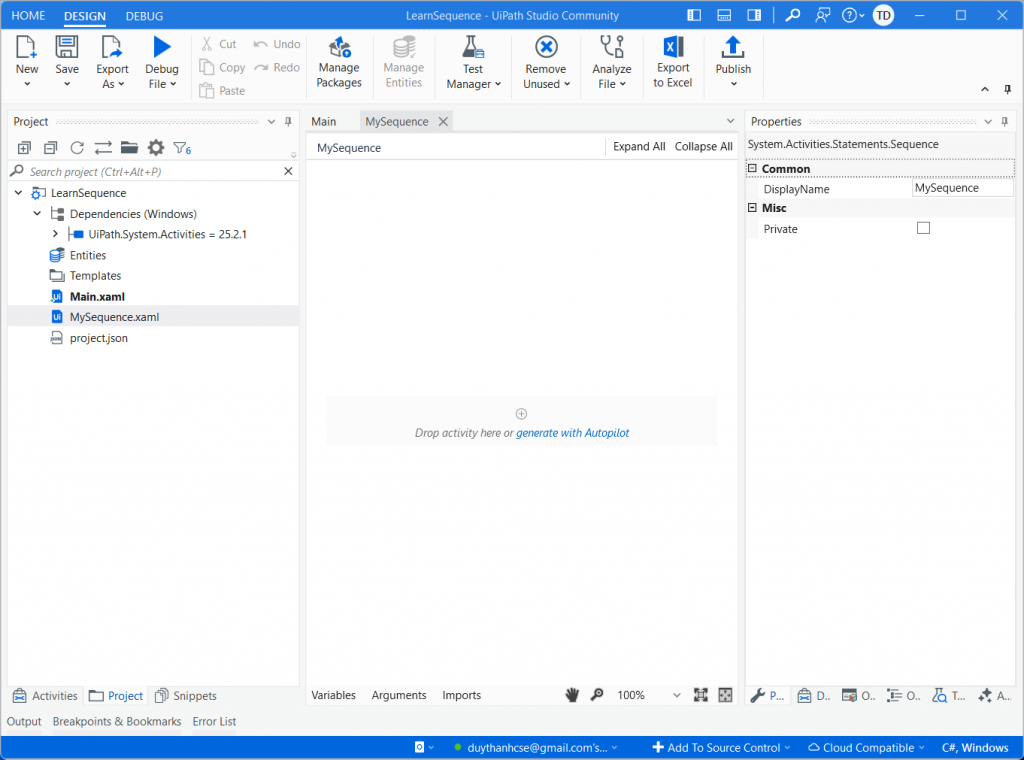This screenshot has height=760, width=1024.
Task: Collapse the ribbon with the up arrow
Action: click(985, 89)
